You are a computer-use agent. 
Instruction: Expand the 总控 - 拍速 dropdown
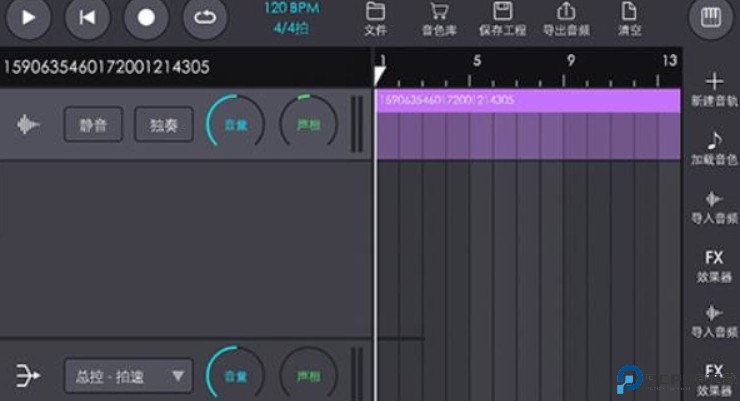pos(128,376)
